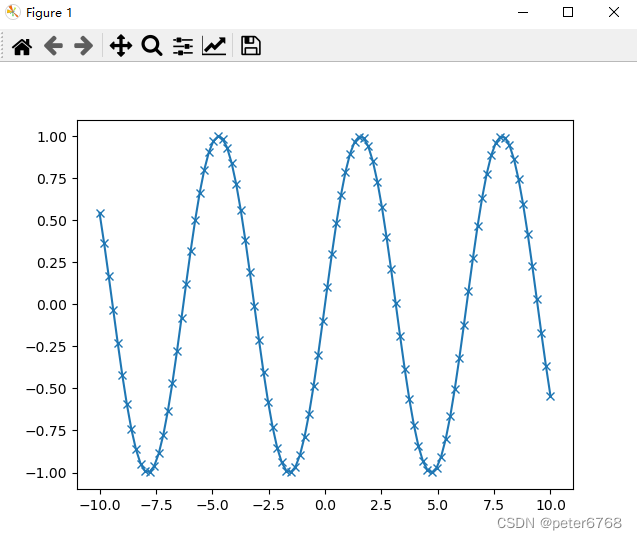Image resolution: width=637 pixels, height=540 pixels.
Task: Activate the Zoom to rectangle tool
Action: coord(152,46)
